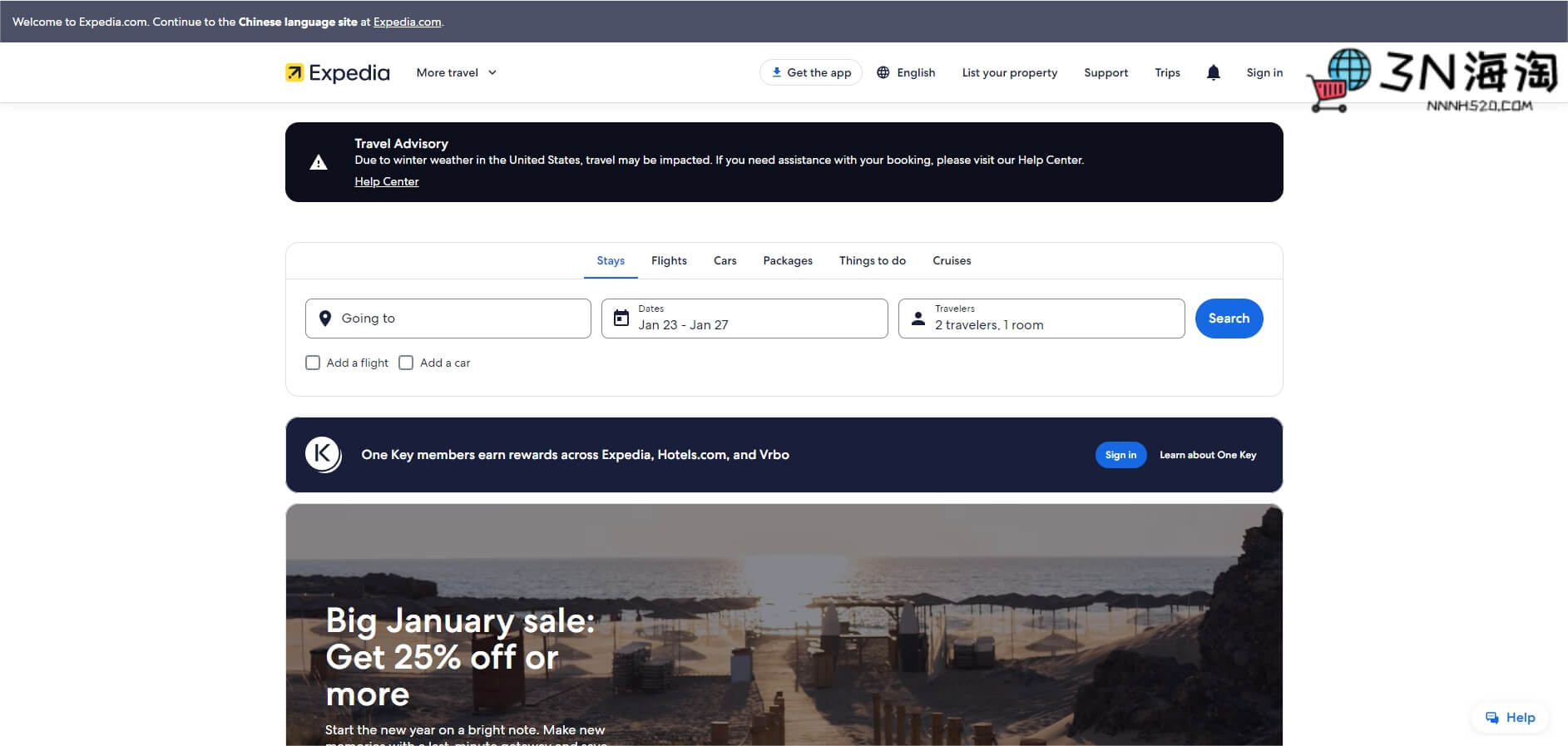Open Learn about One Key link
Viewport: 1568px width, 746px height.
(x=1208, y=455)
